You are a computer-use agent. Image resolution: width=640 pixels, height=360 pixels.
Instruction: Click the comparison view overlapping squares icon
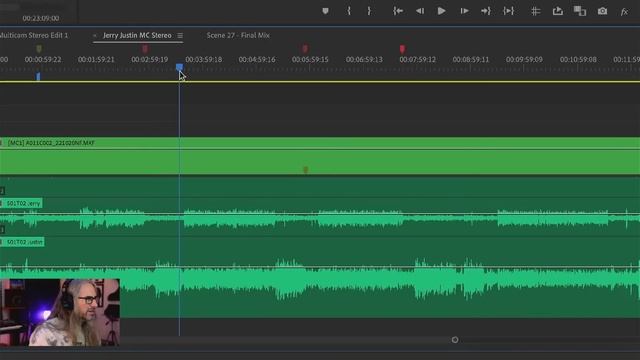point(580,11)
